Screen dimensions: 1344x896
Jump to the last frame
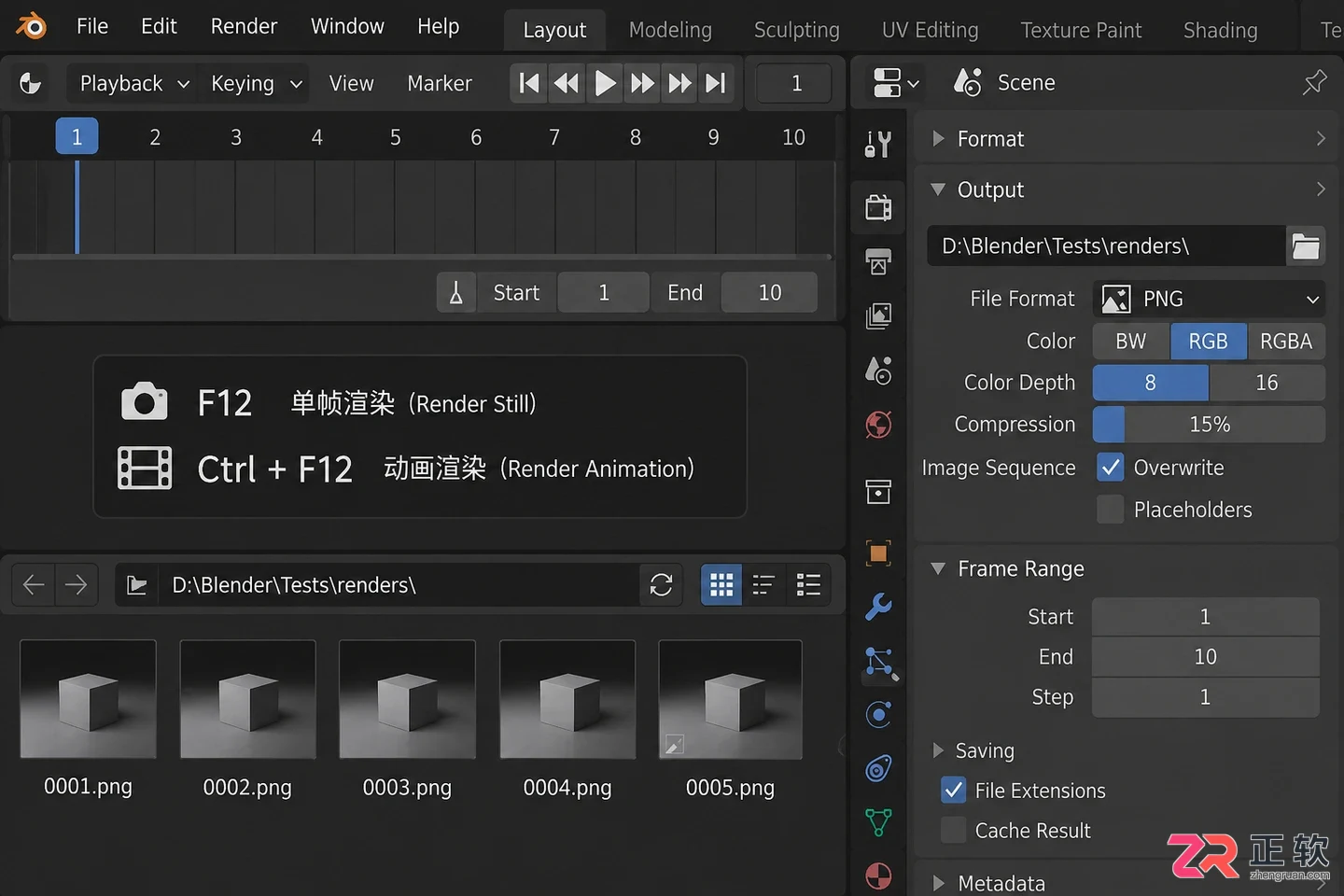[716, 83]
